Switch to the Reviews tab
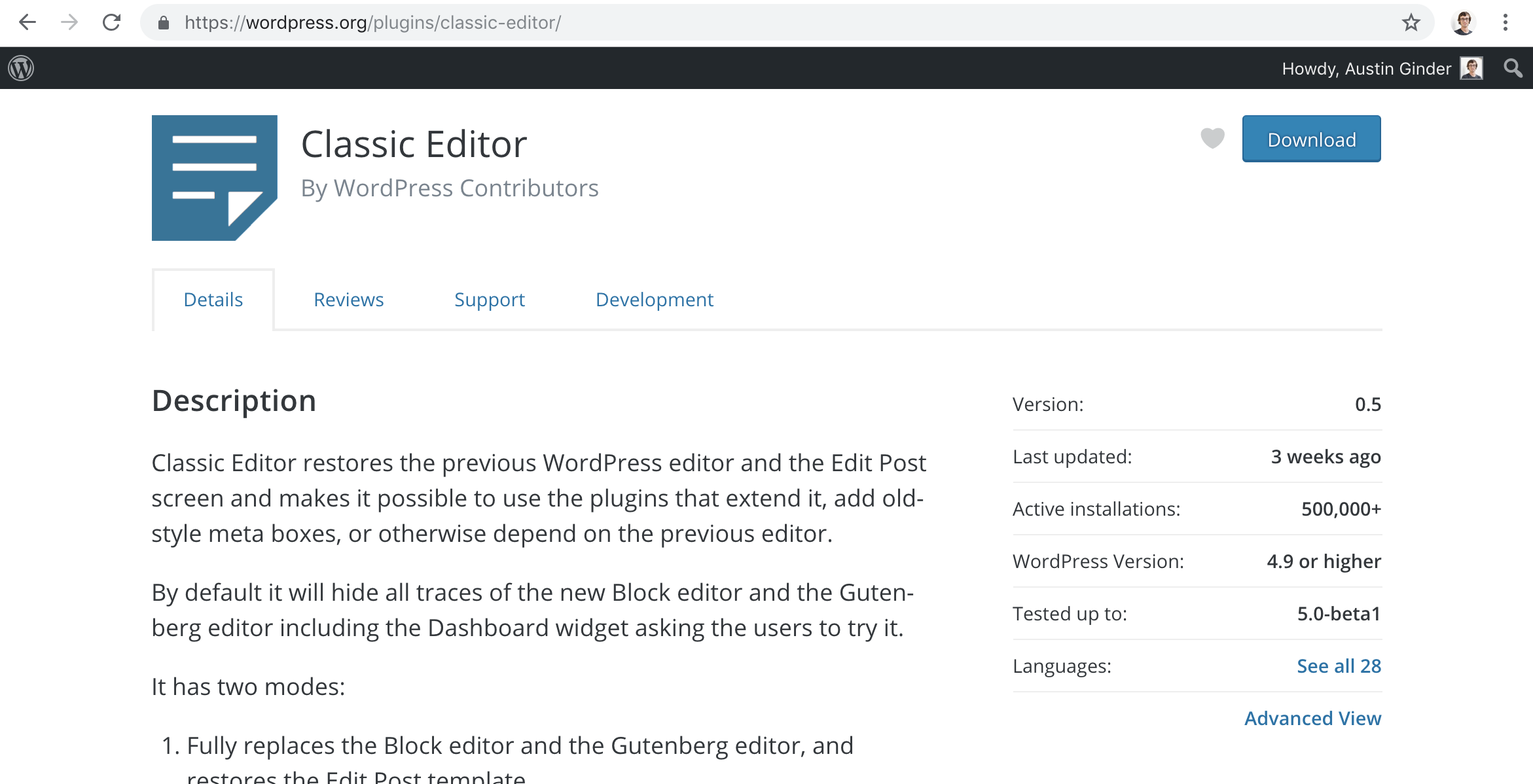The image size is (1533, 784). coord(349,300)
